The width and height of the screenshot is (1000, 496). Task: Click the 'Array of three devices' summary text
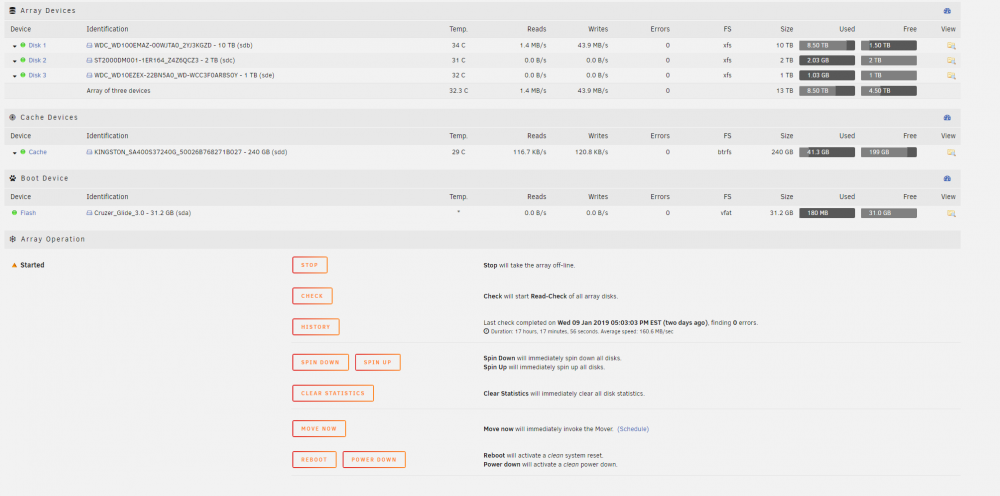(119, 91)
